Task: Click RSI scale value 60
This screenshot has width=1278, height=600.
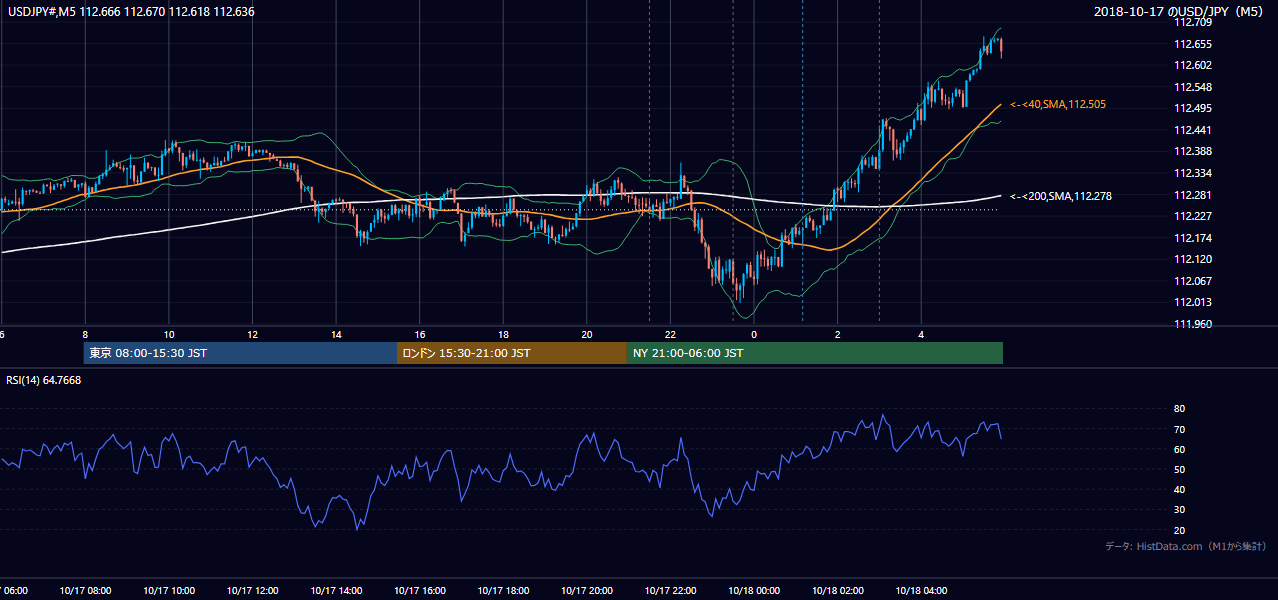Action: click(1179, 449)
